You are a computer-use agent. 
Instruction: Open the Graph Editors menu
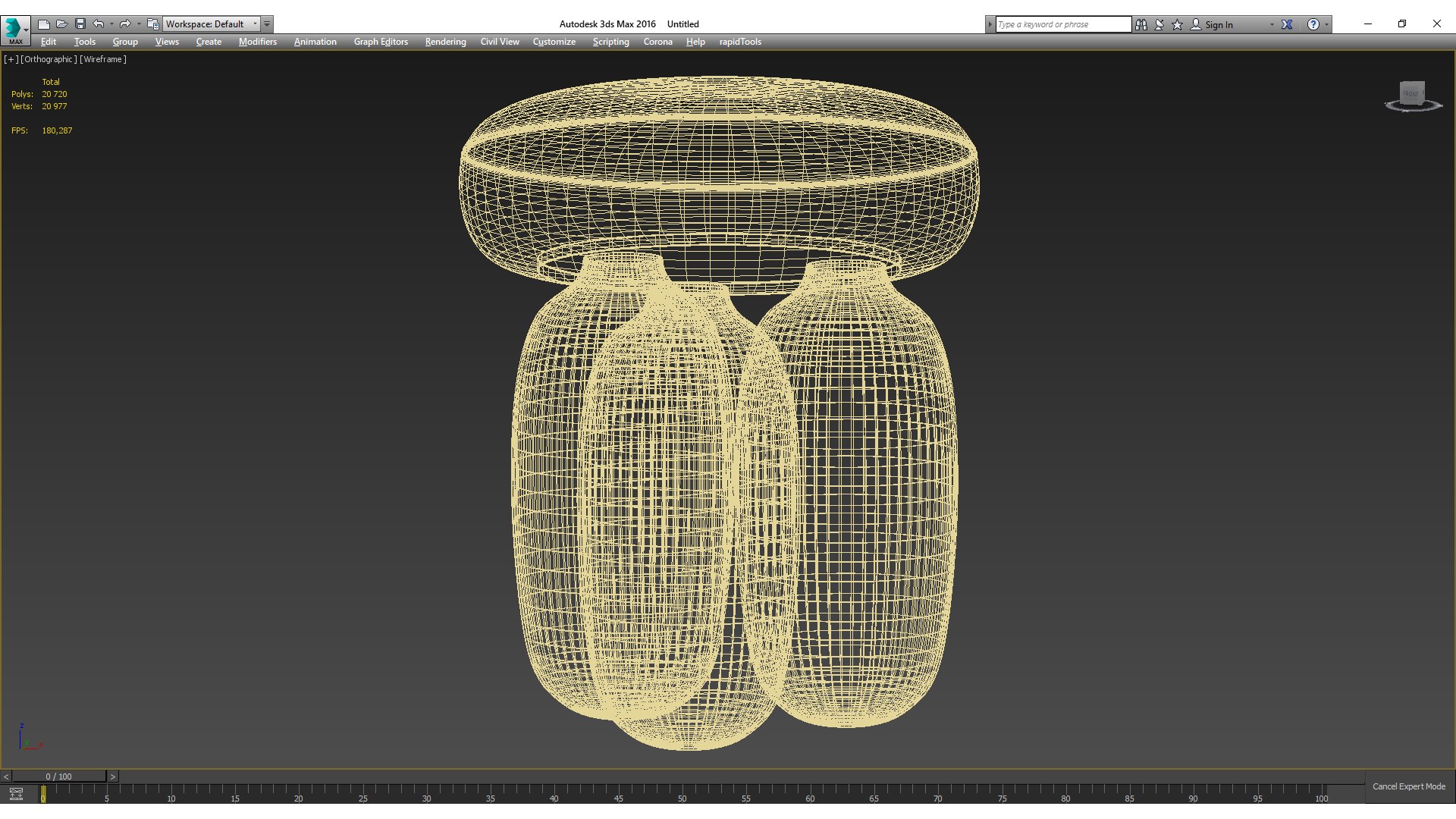[x=381, y=42]
